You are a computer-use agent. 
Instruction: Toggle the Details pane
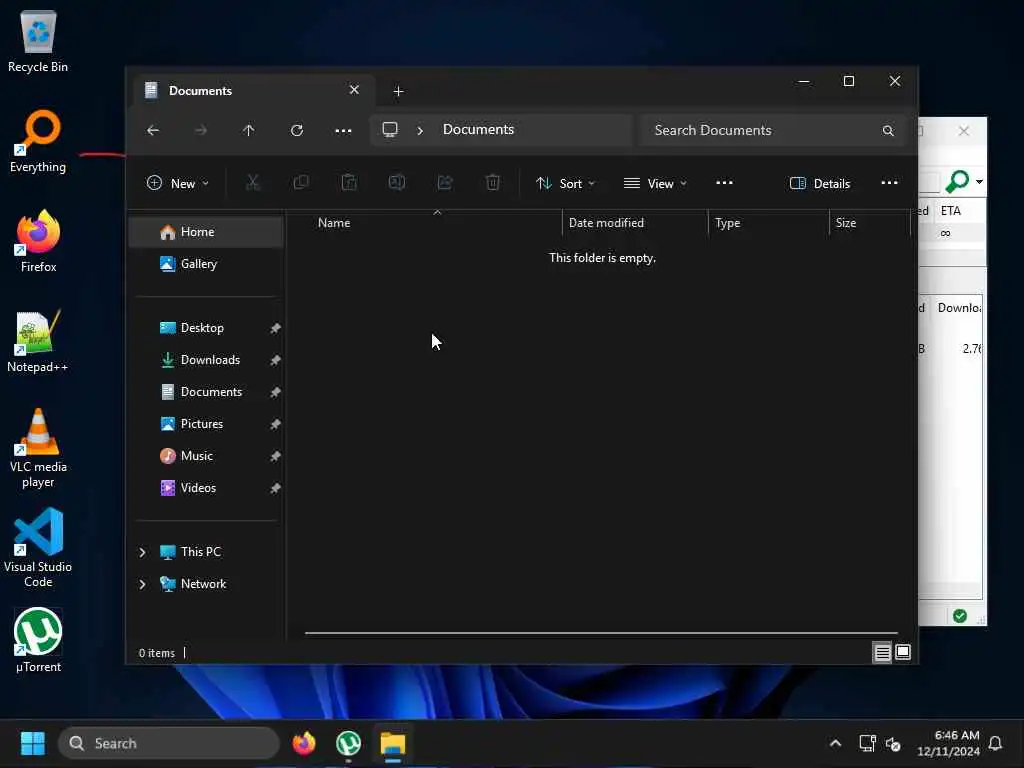820,184
